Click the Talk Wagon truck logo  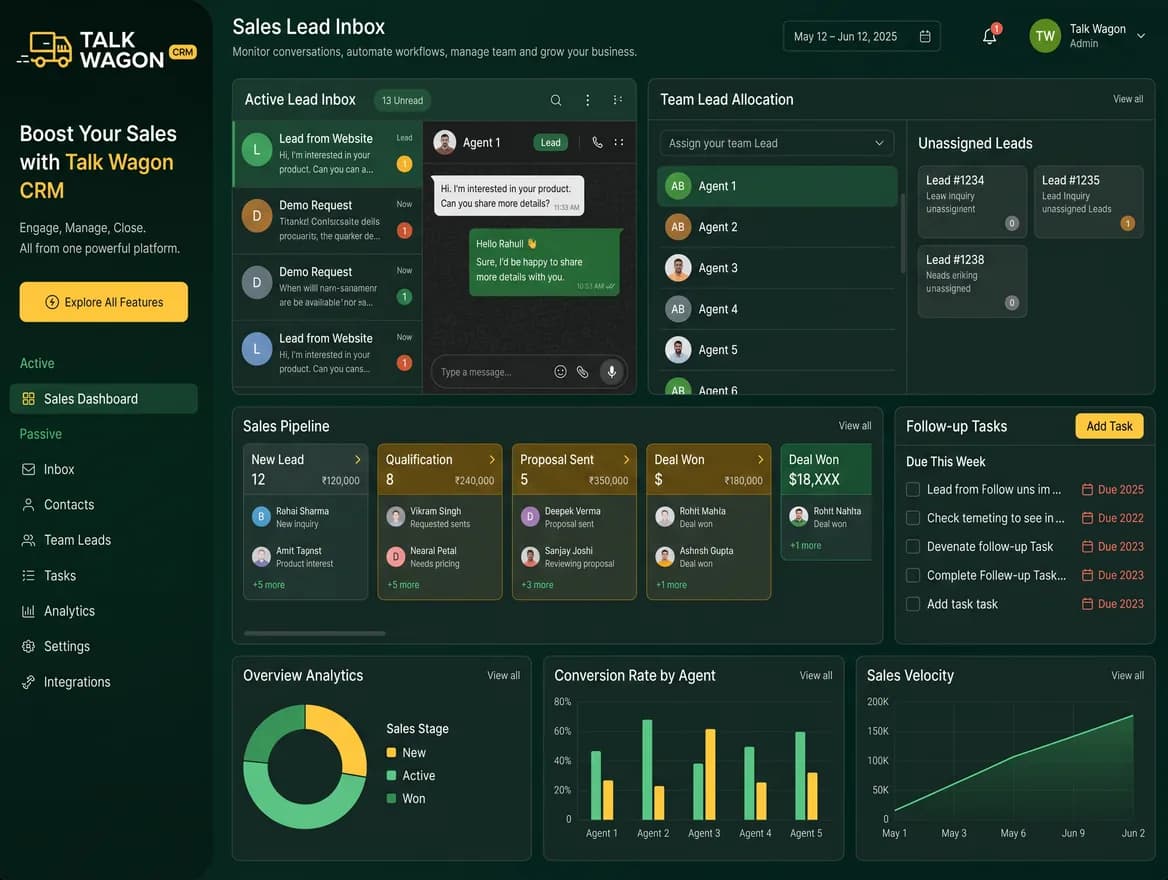point(45,49)
